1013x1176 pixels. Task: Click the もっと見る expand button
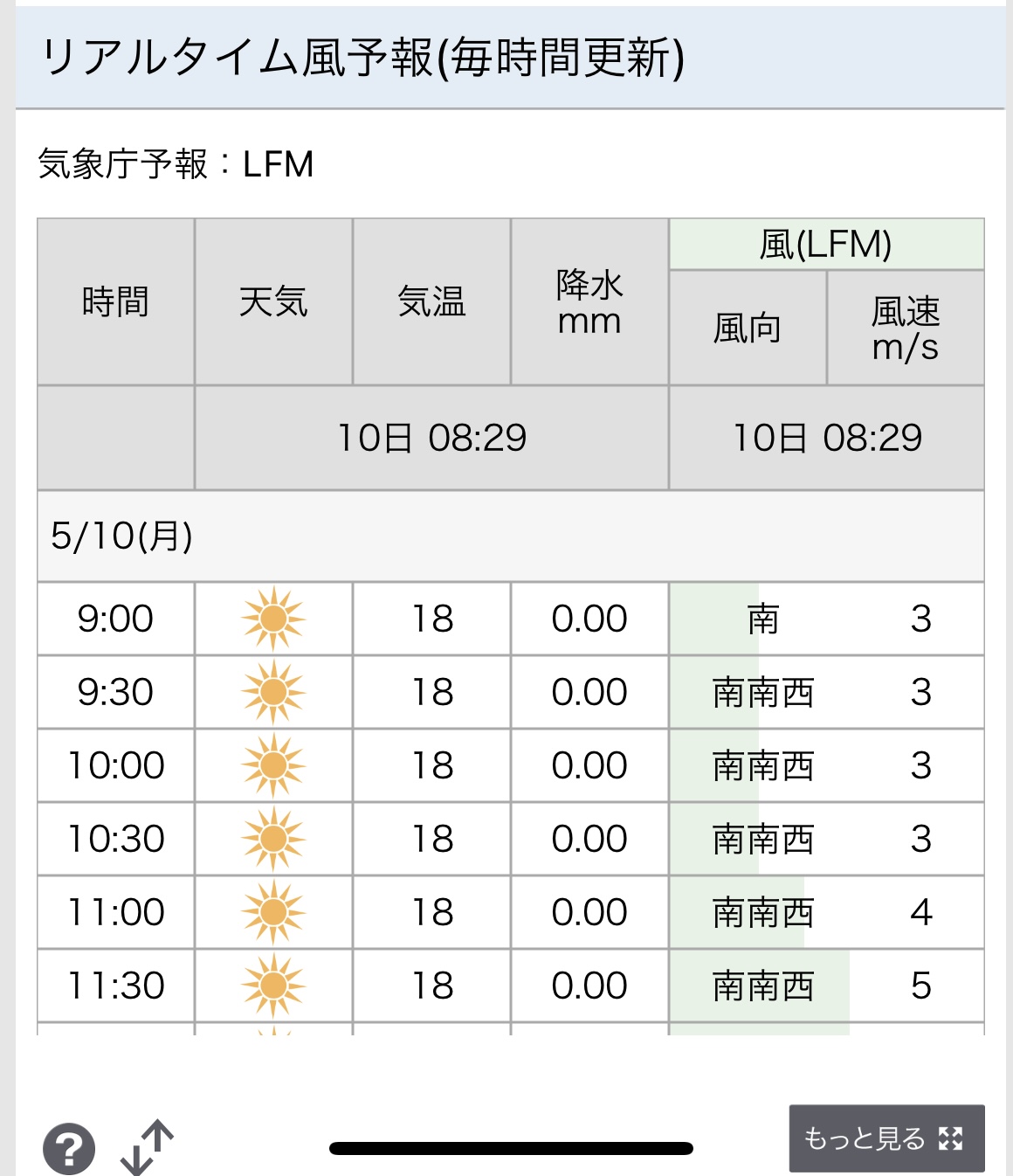point(886,1138)
